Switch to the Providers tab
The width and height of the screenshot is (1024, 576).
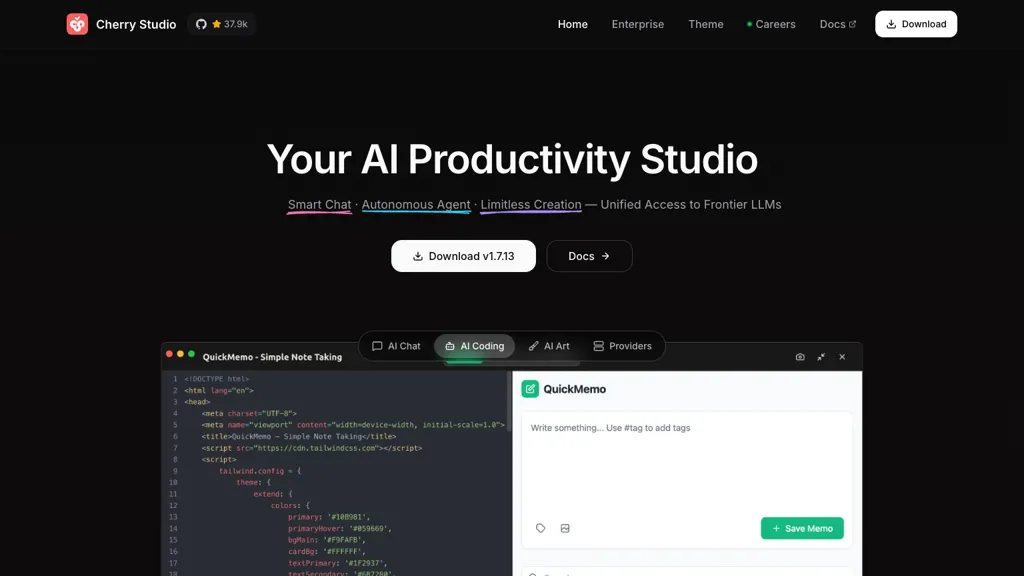(622, 346)
